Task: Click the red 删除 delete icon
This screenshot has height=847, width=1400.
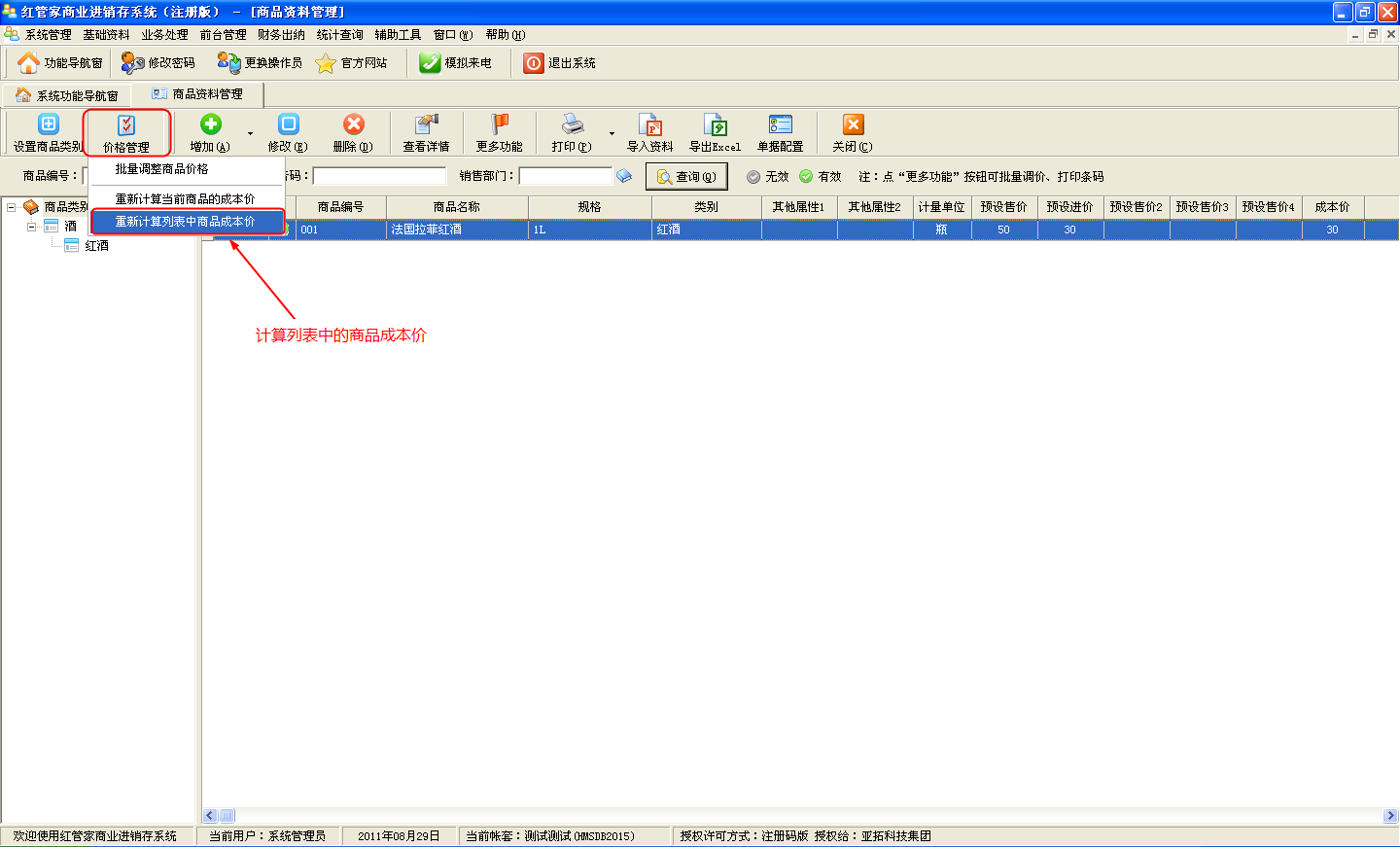Action: pyautogui.click(x=353, y=124)
